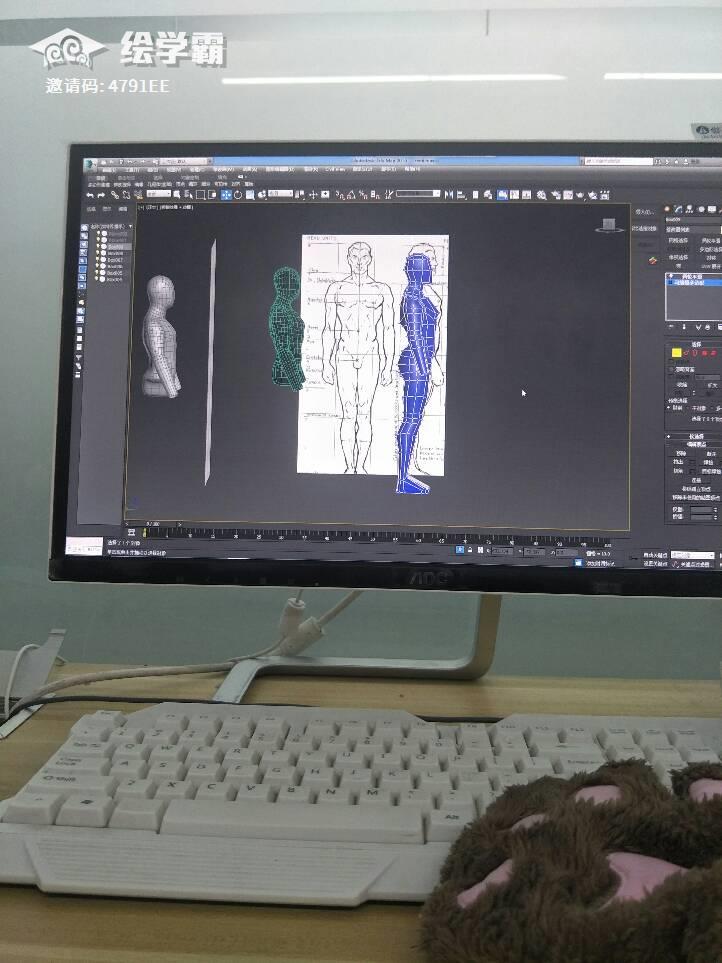
Task: Open the Schematic View icon
Action: [x=527, y=195]
